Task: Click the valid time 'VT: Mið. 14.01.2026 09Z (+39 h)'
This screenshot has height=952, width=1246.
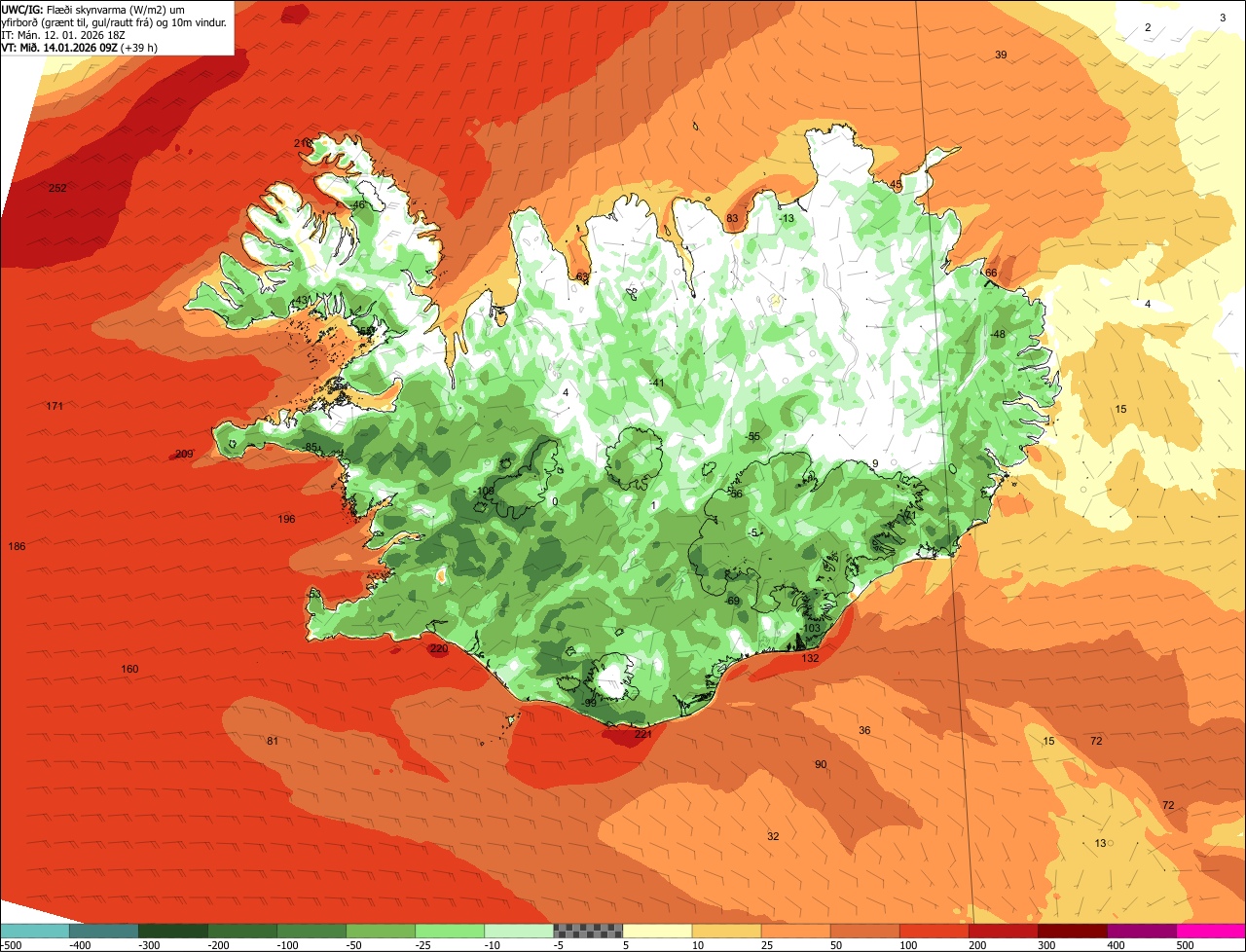Action: (80, 47)
